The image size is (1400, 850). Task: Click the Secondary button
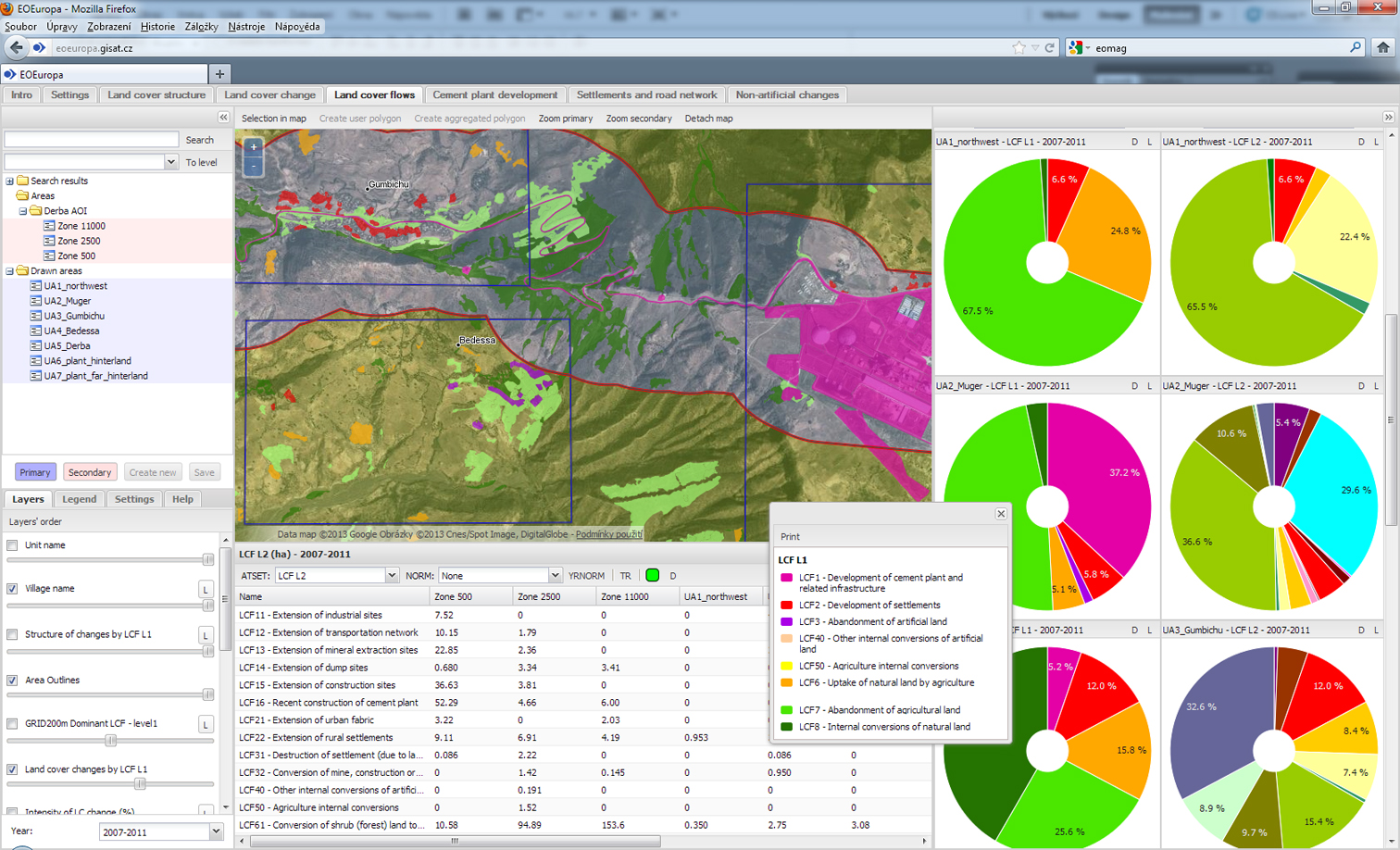click(90, 472)
